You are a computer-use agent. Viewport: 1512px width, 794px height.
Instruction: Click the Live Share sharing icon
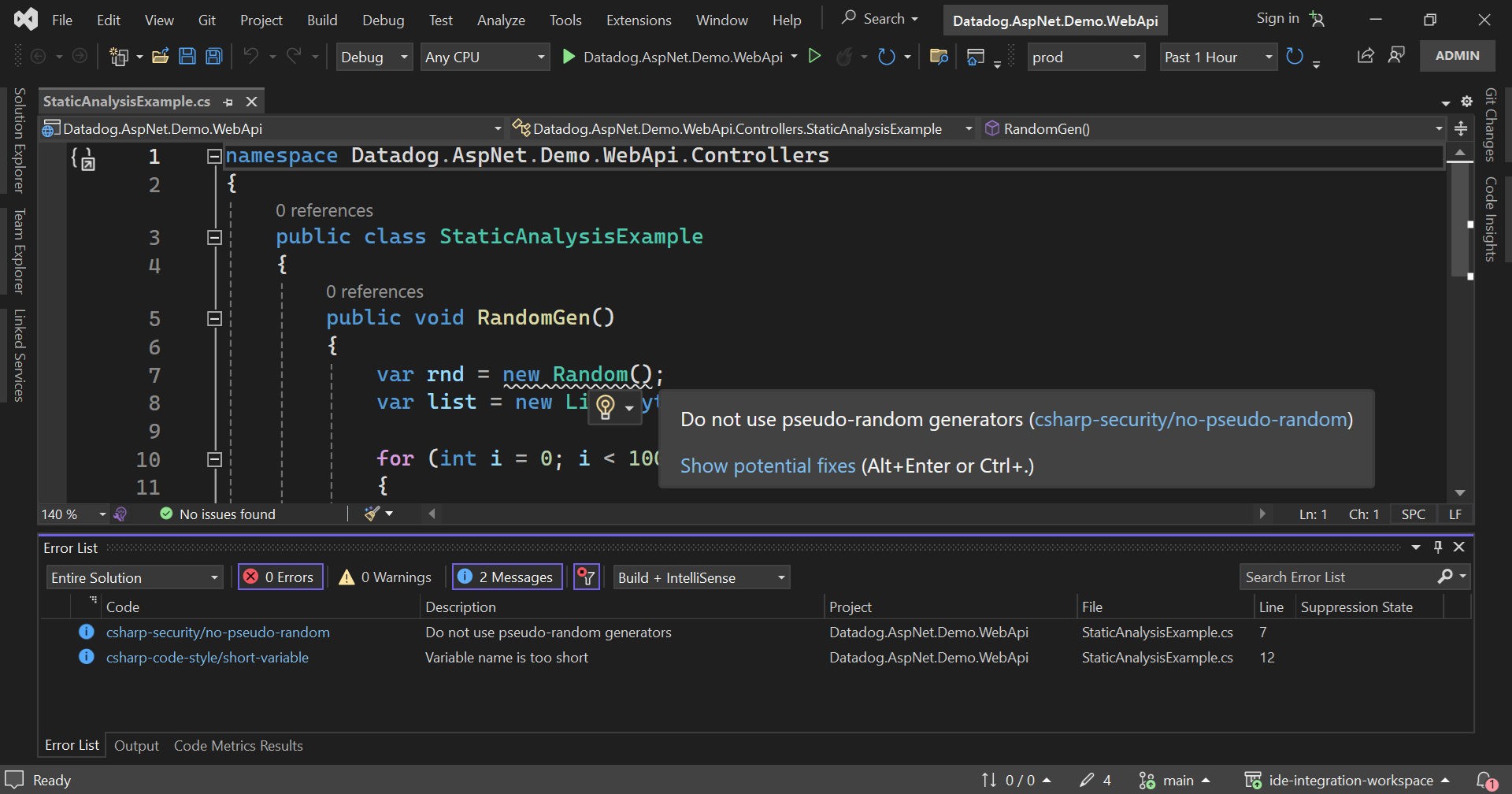pyautogui.click(x=1366, y=56)
